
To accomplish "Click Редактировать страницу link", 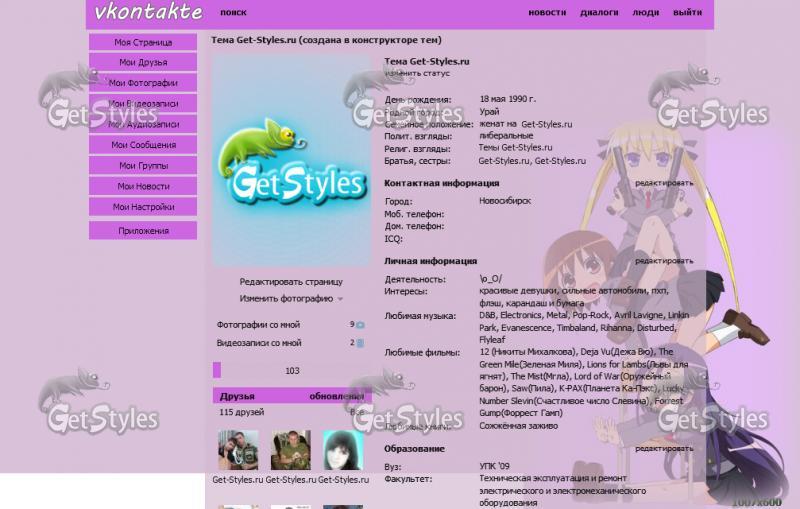I will [291, 282].
